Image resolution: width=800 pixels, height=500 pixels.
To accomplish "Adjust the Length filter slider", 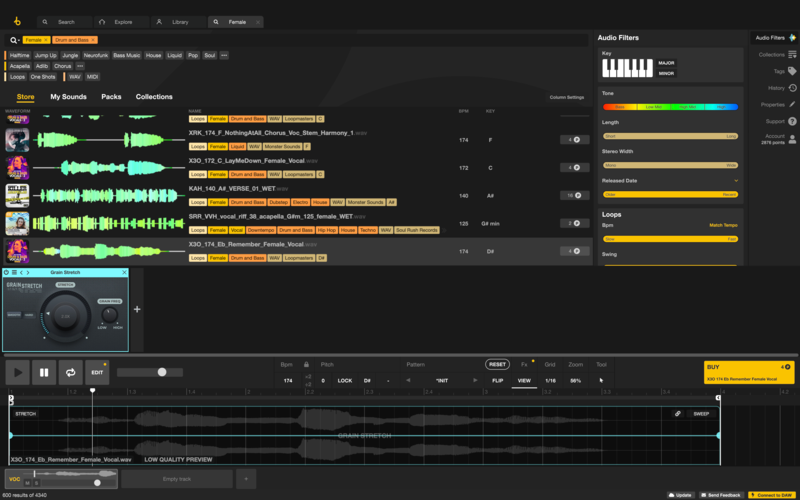I will pyautogui.click(x=670, y=136).
